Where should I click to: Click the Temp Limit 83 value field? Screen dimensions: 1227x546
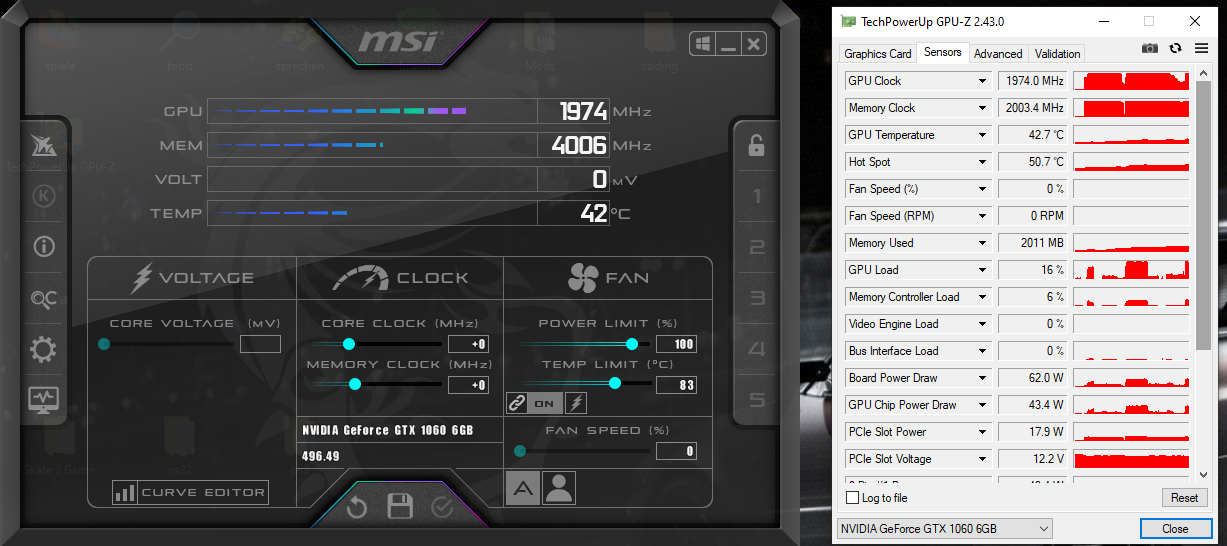click(x=676, y=385)
